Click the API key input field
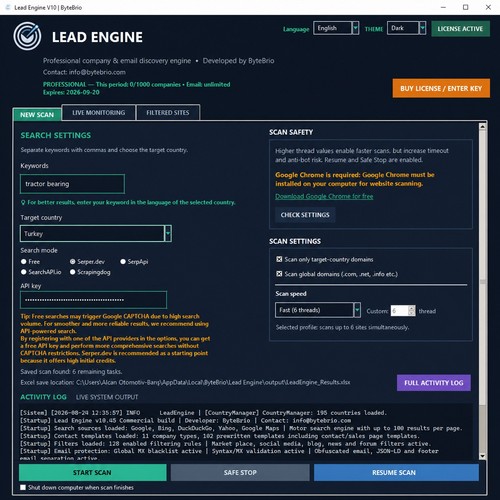This screenshot has height=500, width=500. tap(93, 300)
